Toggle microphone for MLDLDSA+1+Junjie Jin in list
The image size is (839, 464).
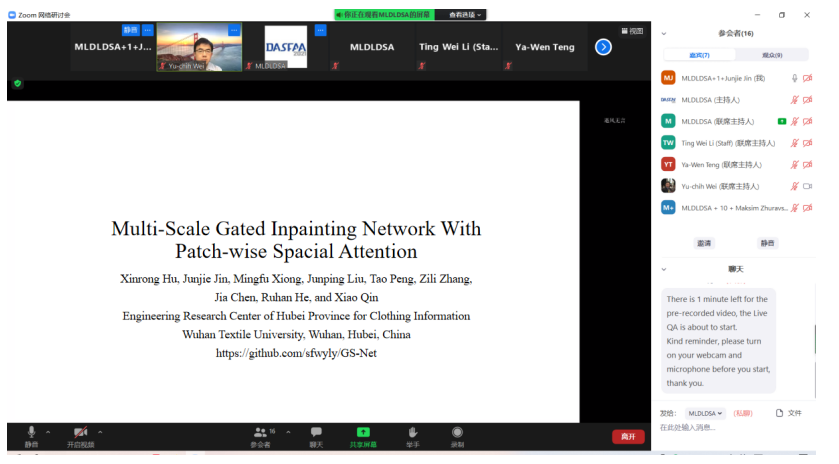[794, 78]
